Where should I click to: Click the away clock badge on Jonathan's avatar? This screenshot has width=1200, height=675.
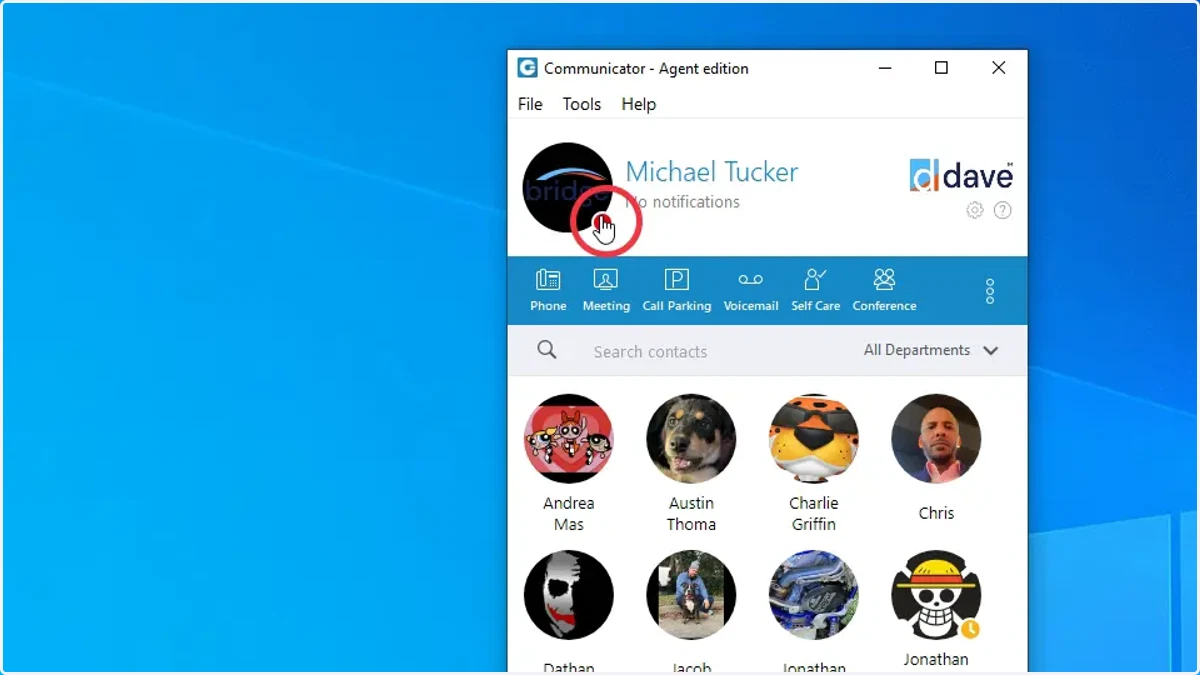click(x=970, y=629)
